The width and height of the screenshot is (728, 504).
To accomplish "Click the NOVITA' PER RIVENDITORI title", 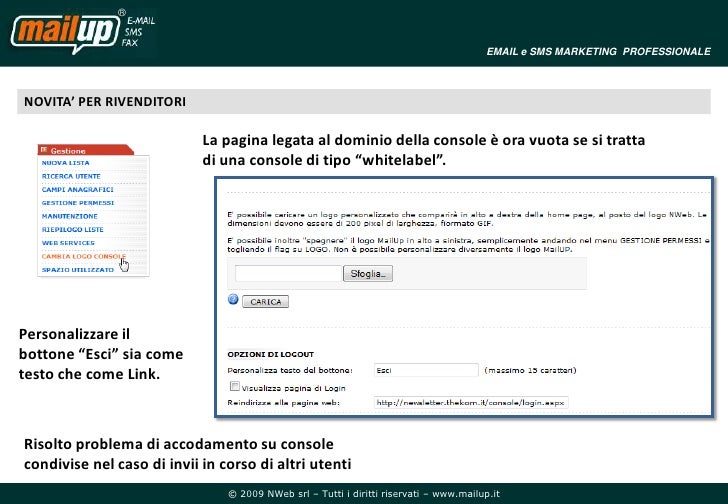I will 105,102.
